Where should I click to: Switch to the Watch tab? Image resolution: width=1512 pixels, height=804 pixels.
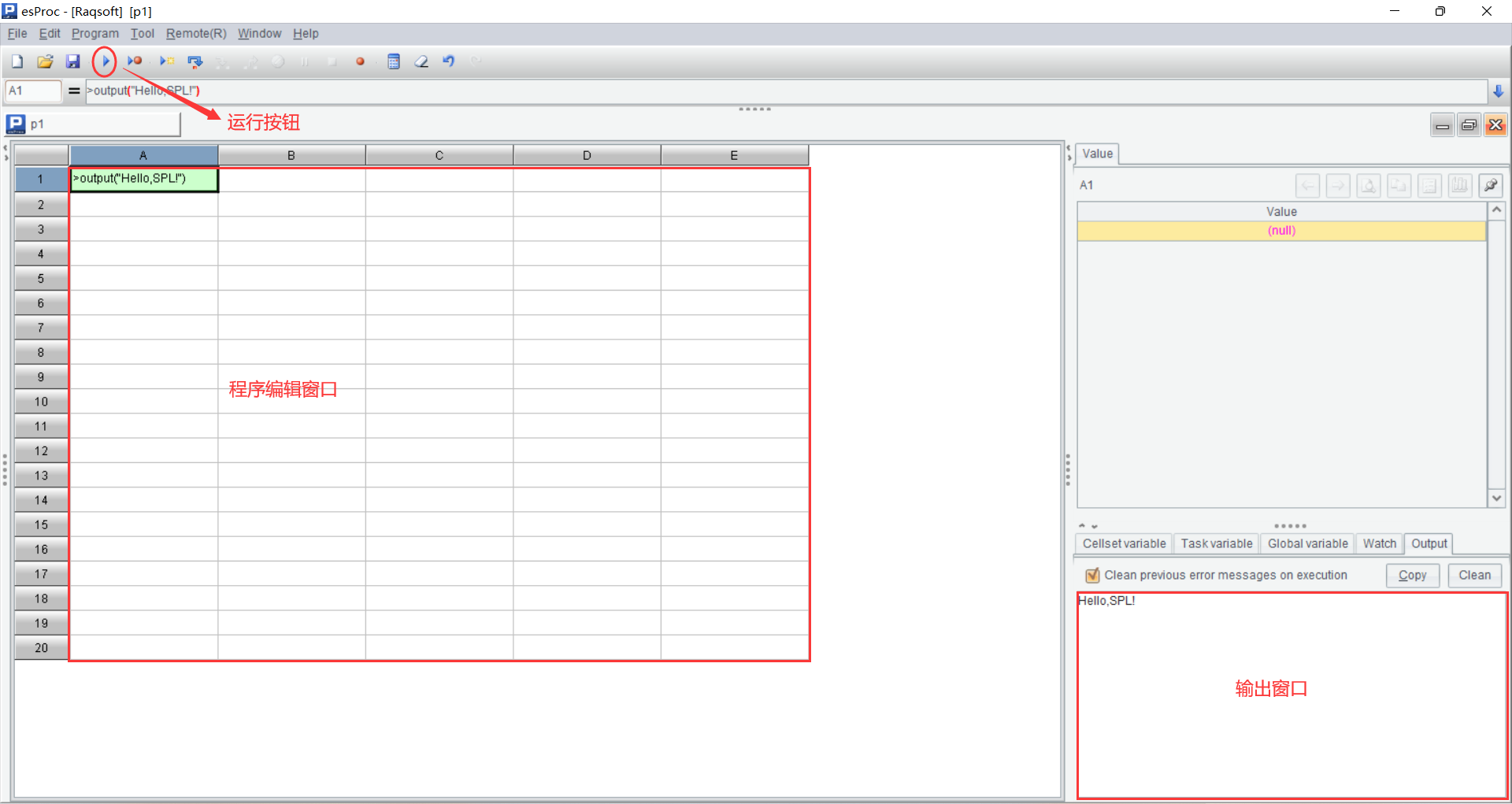pos(1379,543)
